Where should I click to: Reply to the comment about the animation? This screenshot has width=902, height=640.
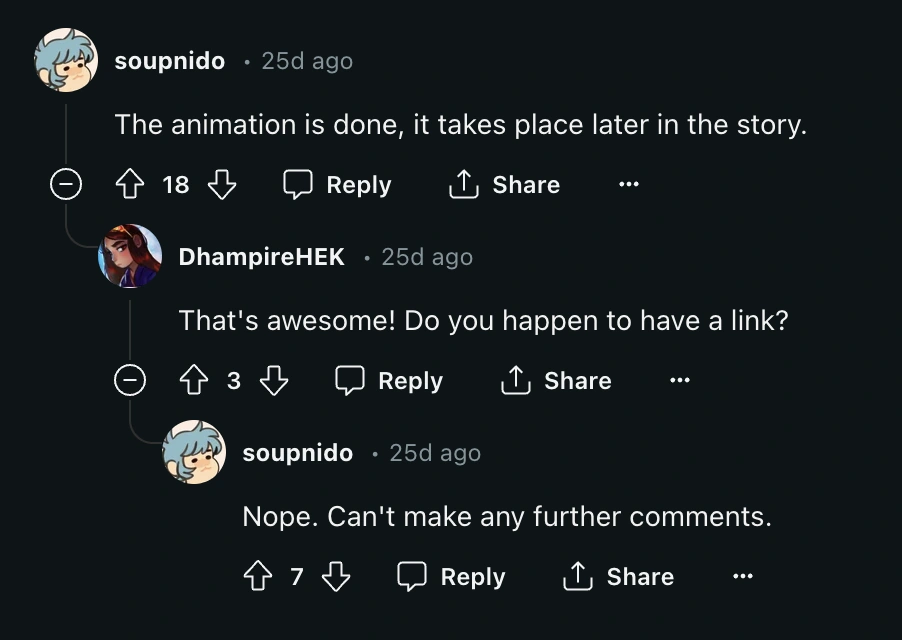click(337, 185)
